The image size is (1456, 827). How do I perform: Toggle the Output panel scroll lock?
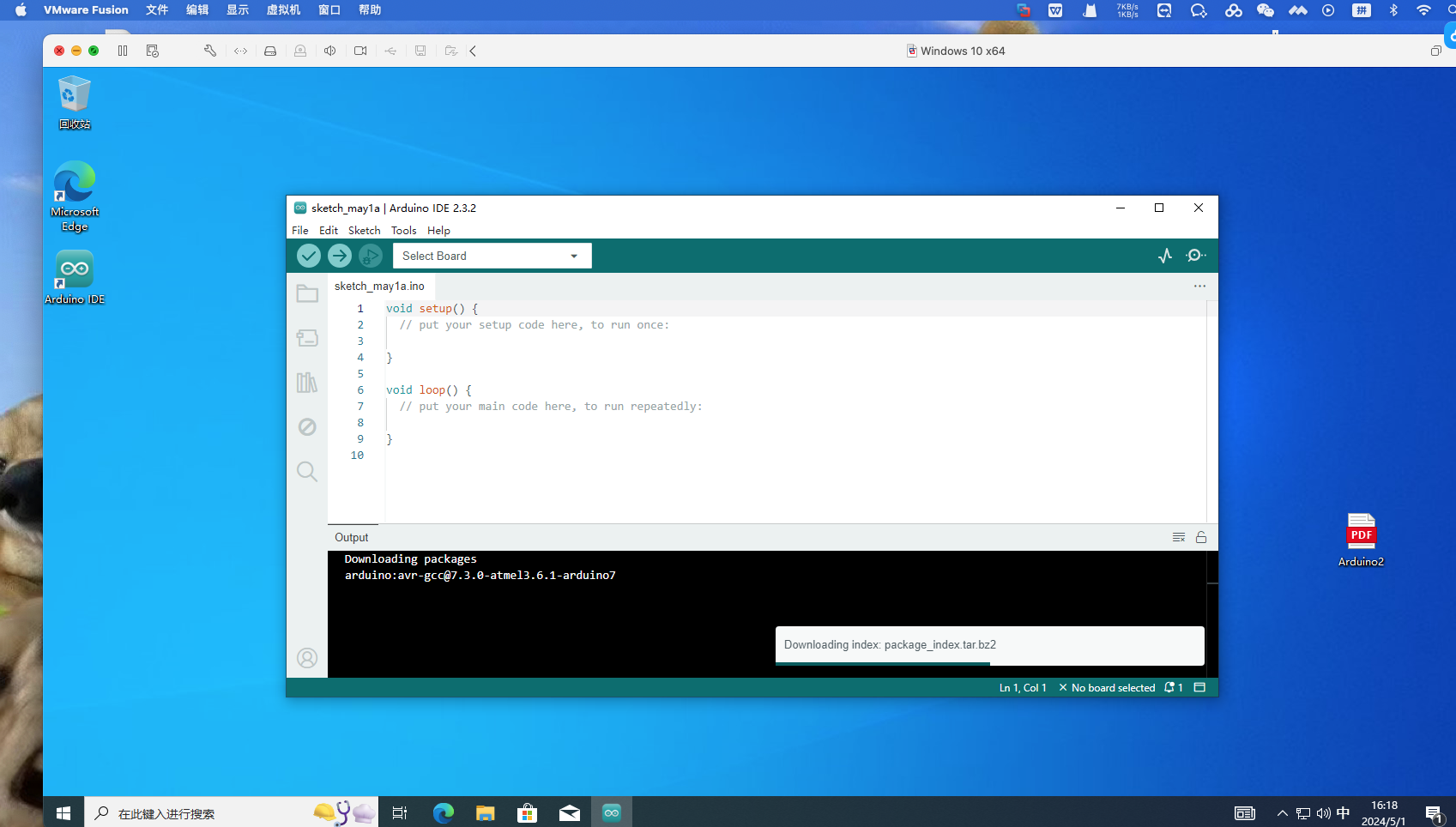[x=1201, y=537]
